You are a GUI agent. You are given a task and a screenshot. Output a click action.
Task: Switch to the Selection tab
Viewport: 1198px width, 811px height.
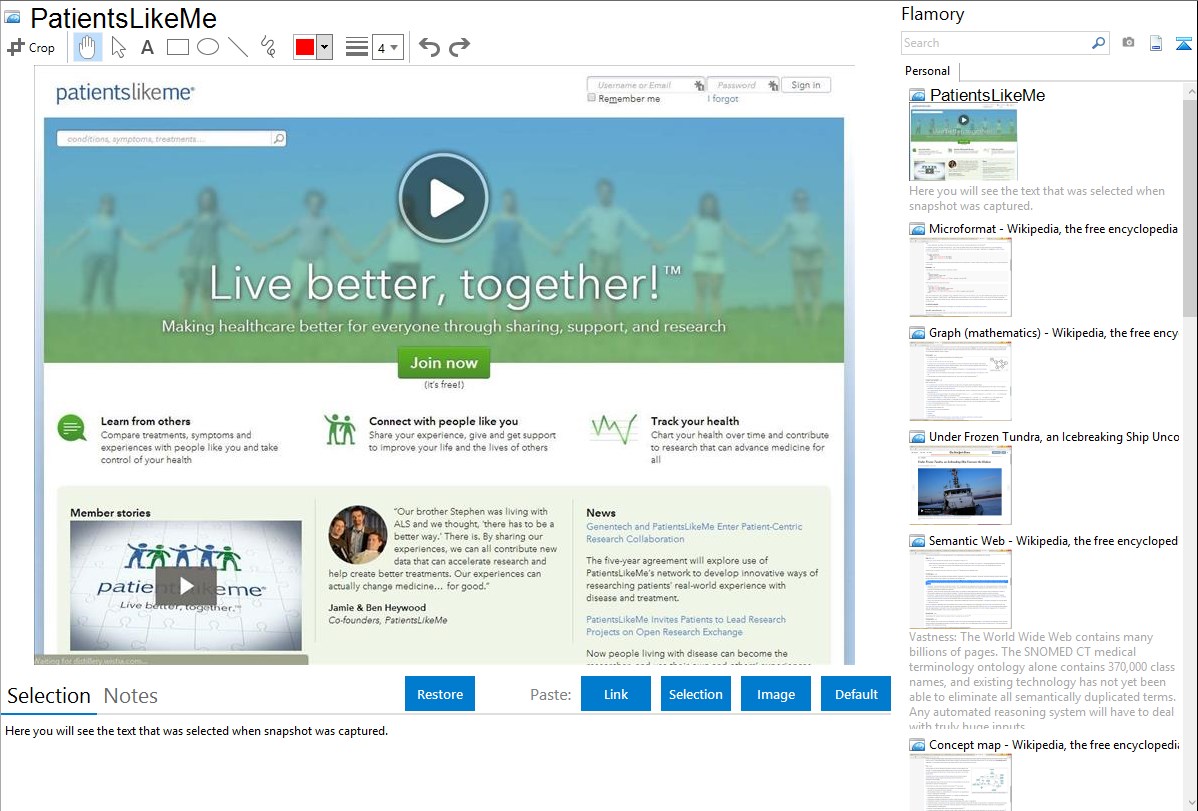pos(49,696)
